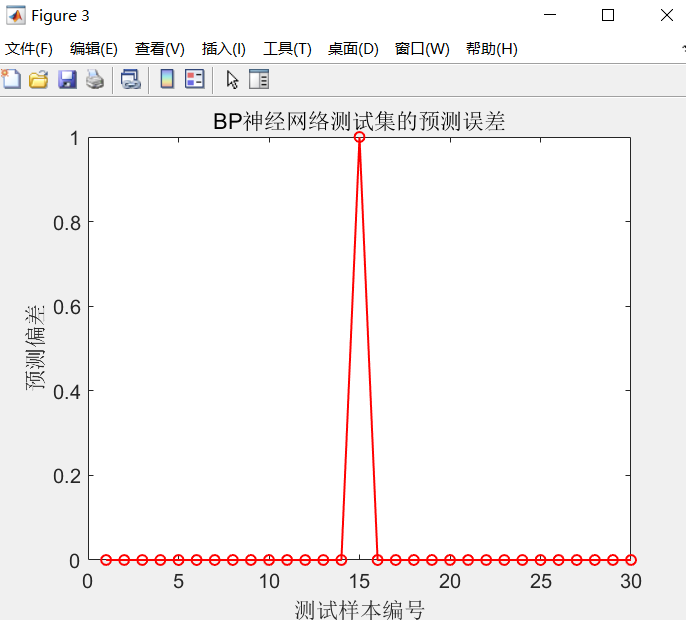Click the peak data marker at sample 15
Viewport: 686px width, 620px height.
coord(359,137)
